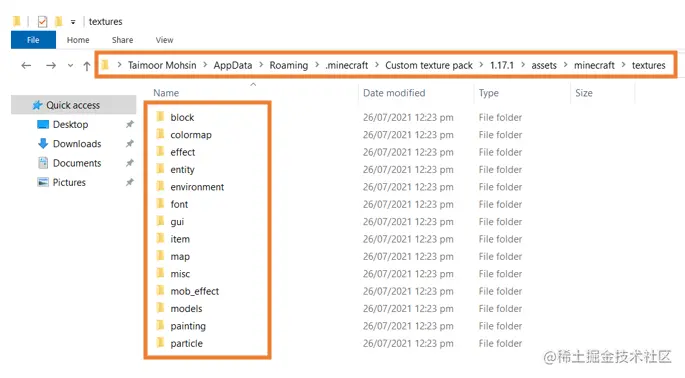
Task: Select the item folder icon
Action: pyautogui.click(x=160, y=239)
